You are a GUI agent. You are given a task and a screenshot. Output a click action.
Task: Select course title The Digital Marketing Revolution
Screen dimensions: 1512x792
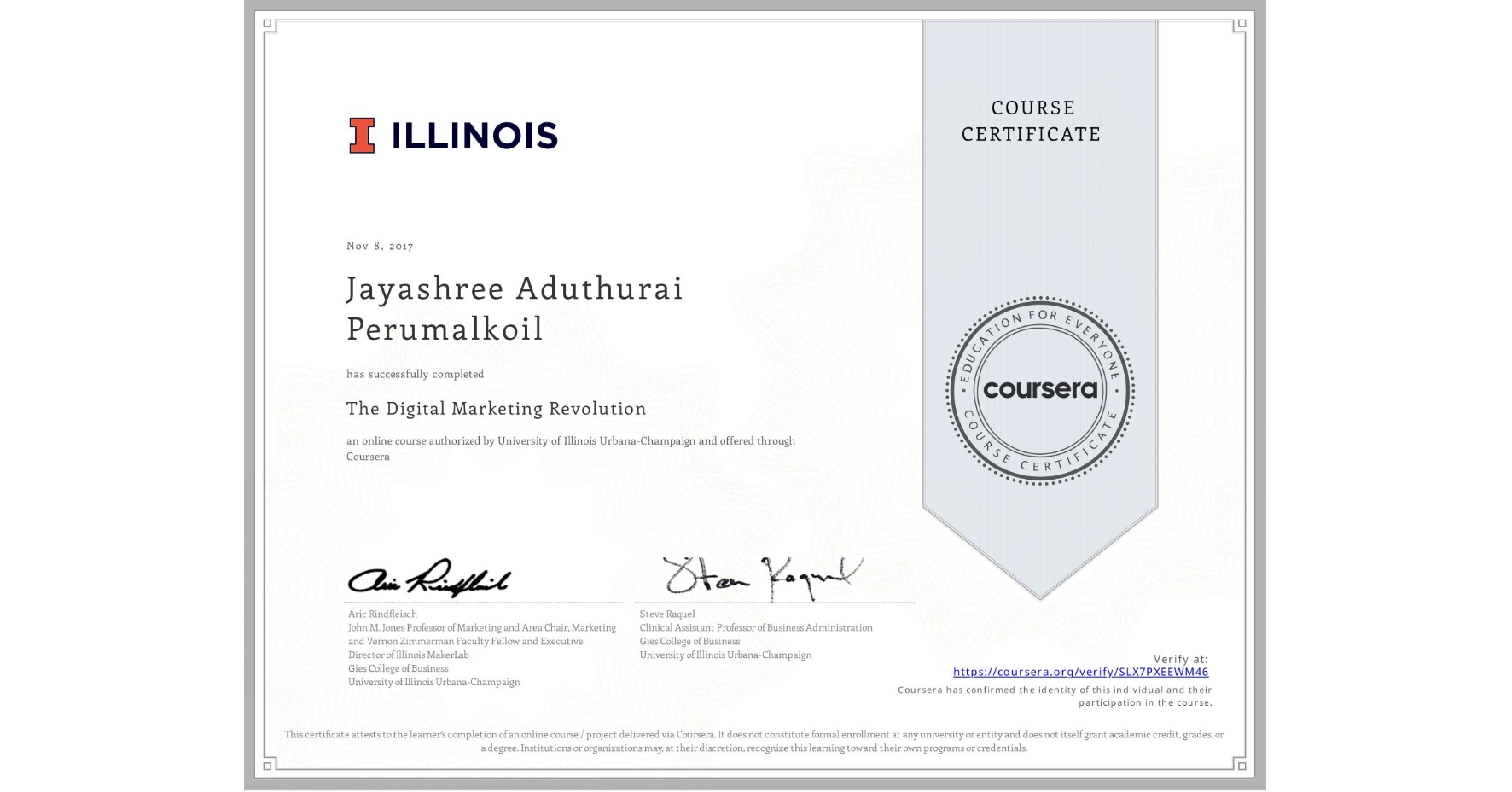click(497, 409)
